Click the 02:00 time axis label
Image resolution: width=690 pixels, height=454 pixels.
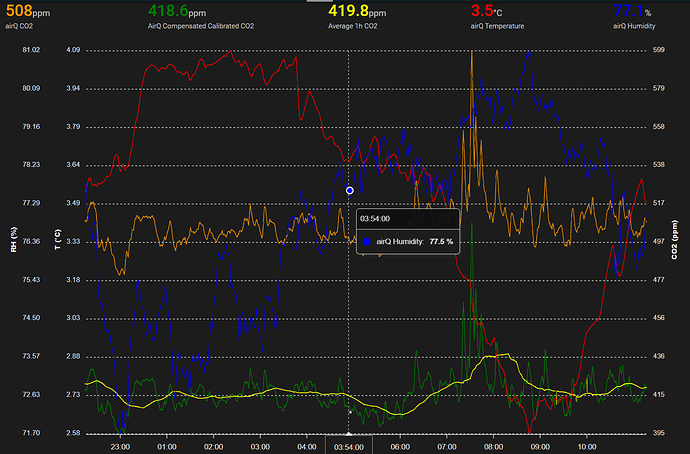pos(213,447)
